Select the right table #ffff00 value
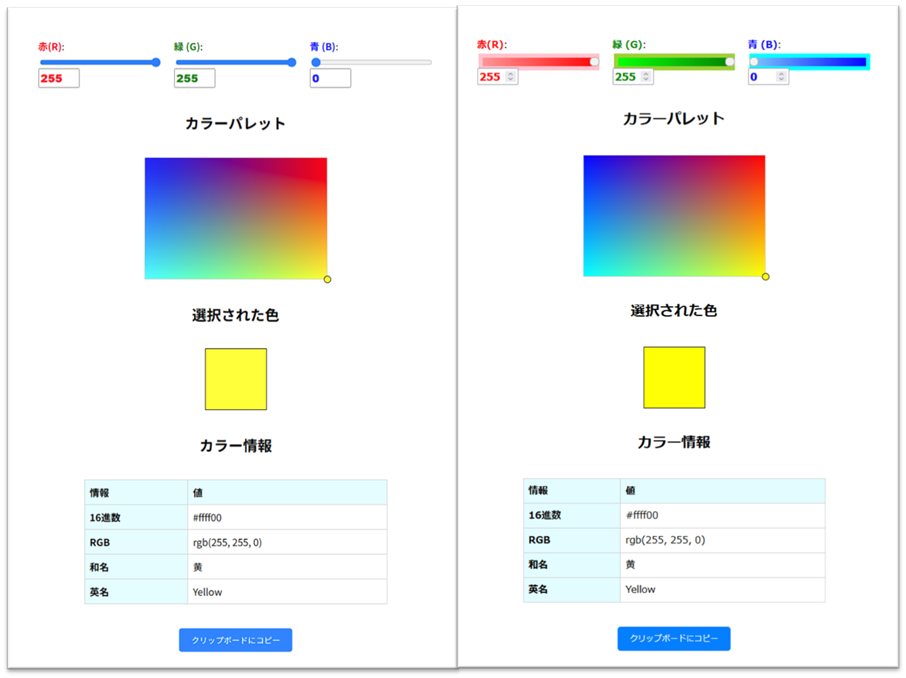Screen dimensions: 906x678 pyautogui.click(x=642, y=515)
